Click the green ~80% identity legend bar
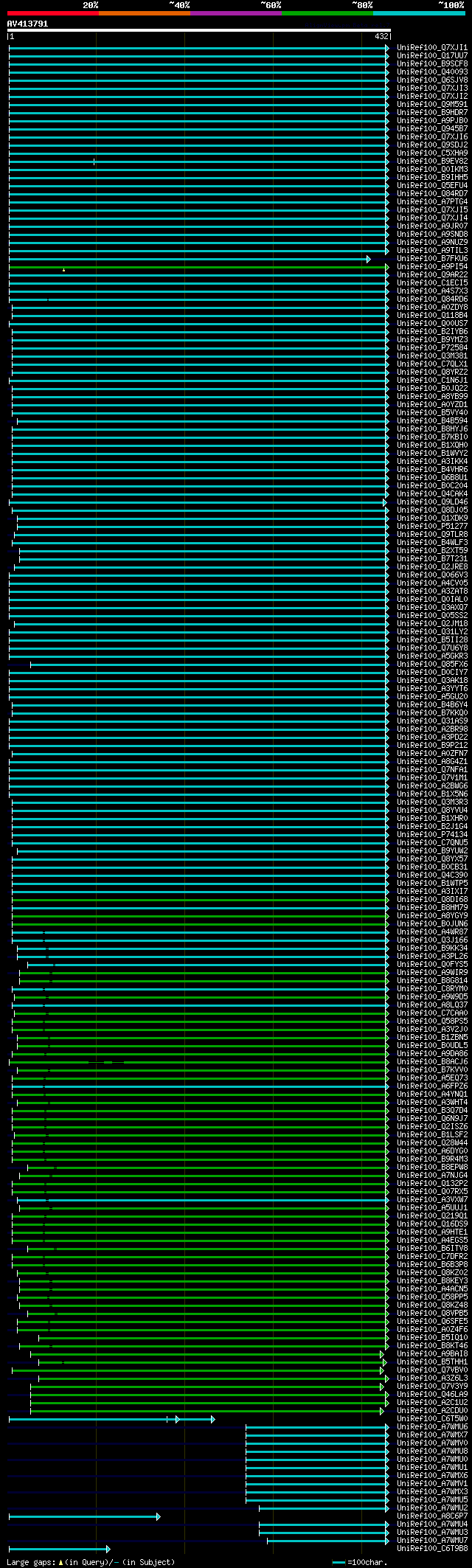The height and width of the screenshot is (1568, 472). pyautogui.click(x=327, y=13)
